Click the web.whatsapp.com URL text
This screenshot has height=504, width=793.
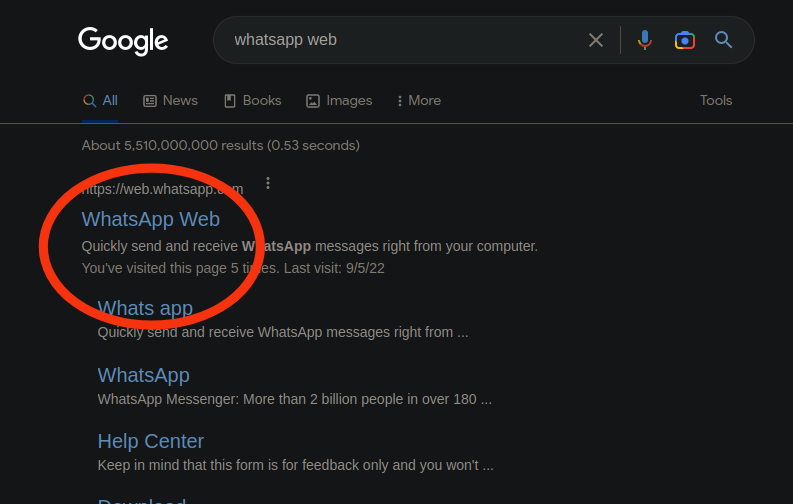point(162,189)
